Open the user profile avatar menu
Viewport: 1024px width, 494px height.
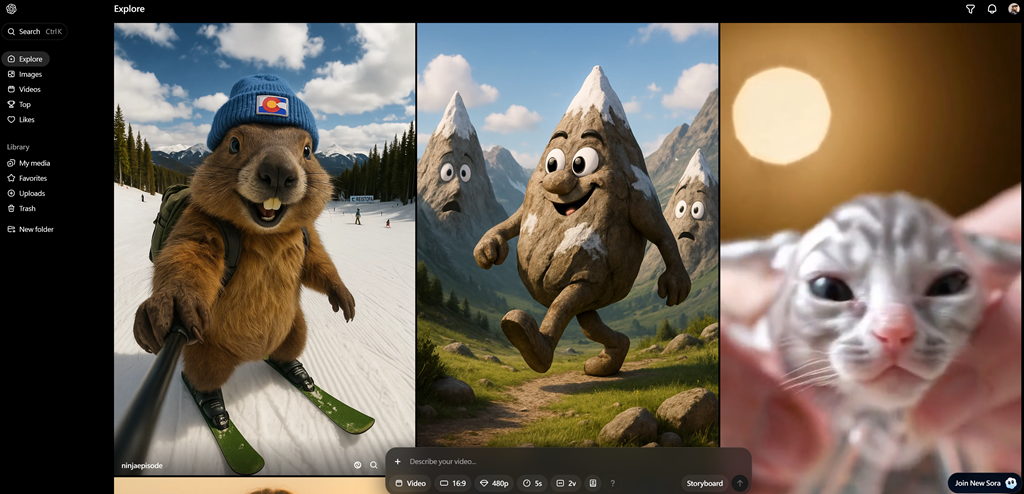(1014, 9)
